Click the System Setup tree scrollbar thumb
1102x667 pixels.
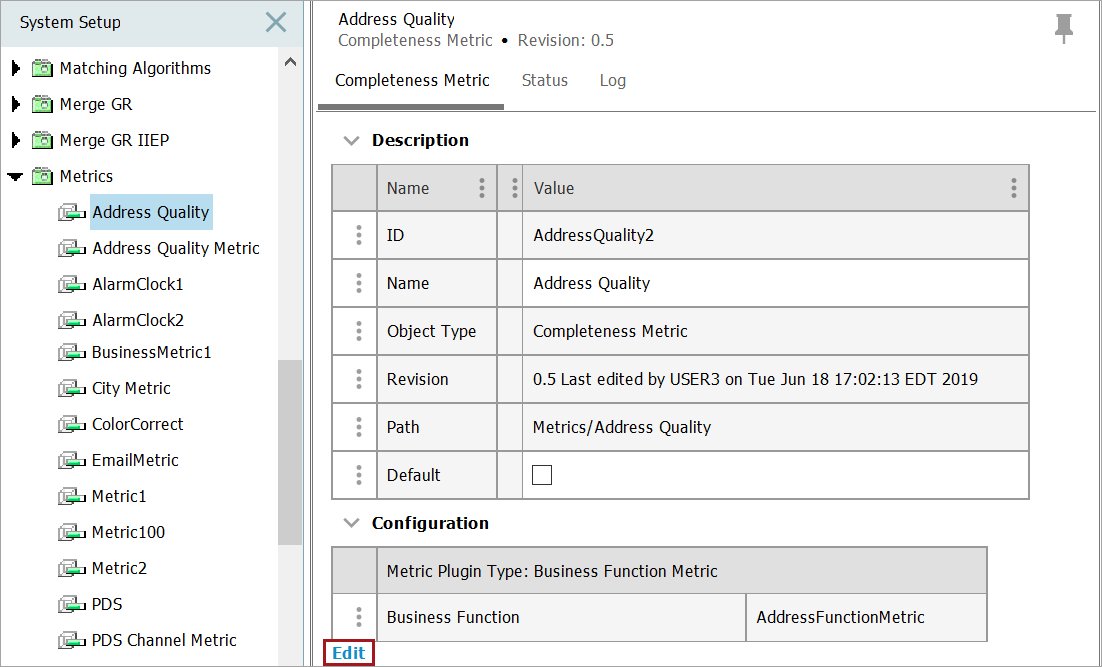click(290, 450)
